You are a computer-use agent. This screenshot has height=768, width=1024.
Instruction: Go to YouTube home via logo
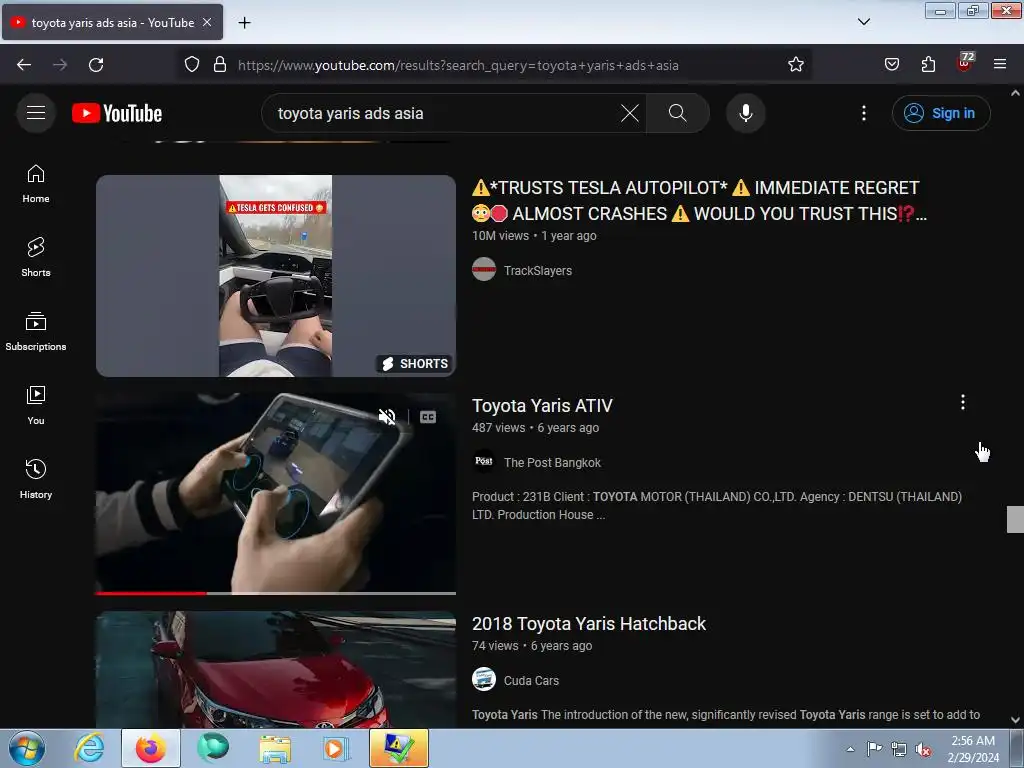117,113
